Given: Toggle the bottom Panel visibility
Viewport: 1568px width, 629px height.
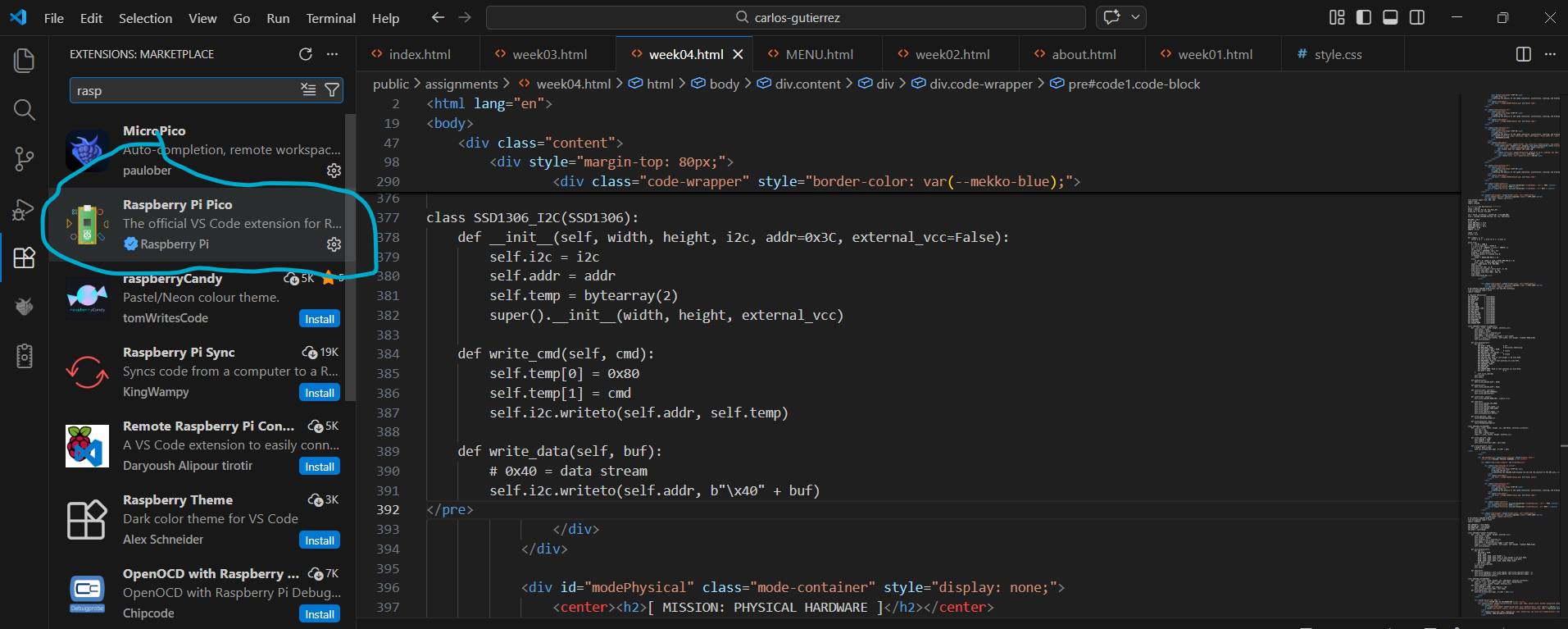Looking at the screenshot, I should [x=1390, y=17].
